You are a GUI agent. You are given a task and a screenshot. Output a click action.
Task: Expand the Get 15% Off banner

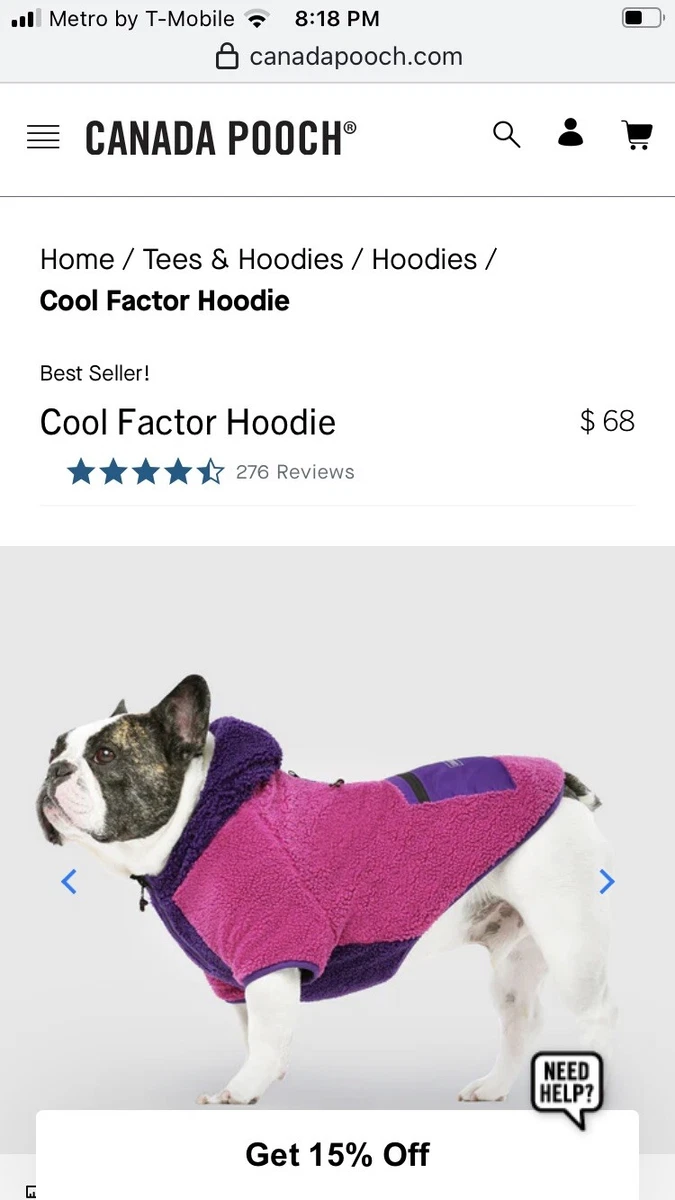337,1154
